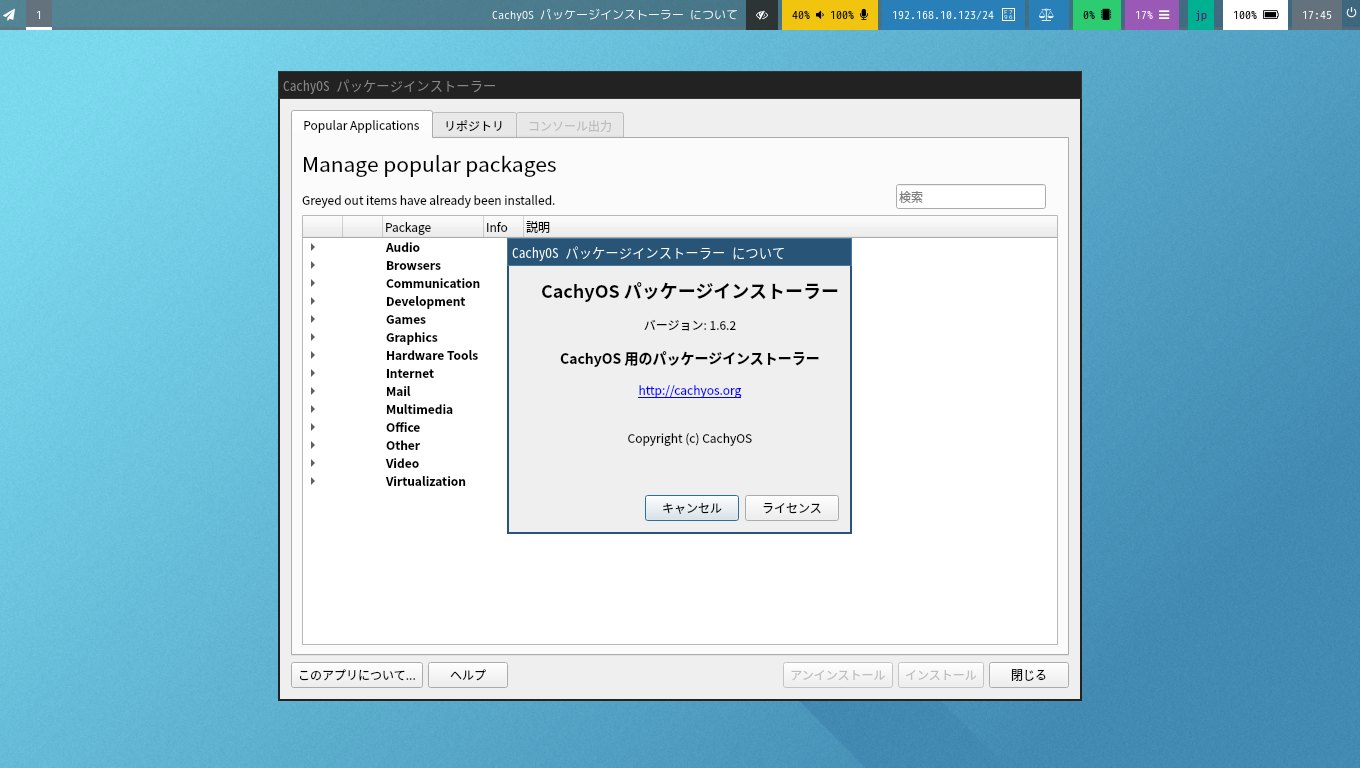Expand the Audio category
Image resolution: width=1360 pixels, height=768 pixels.
[x=313, y=247]
